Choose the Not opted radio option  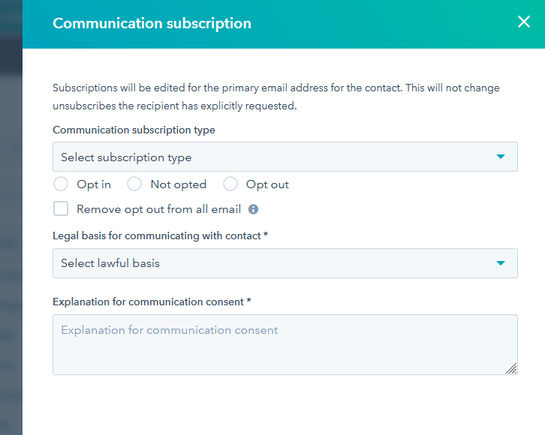tap(135, 184)
